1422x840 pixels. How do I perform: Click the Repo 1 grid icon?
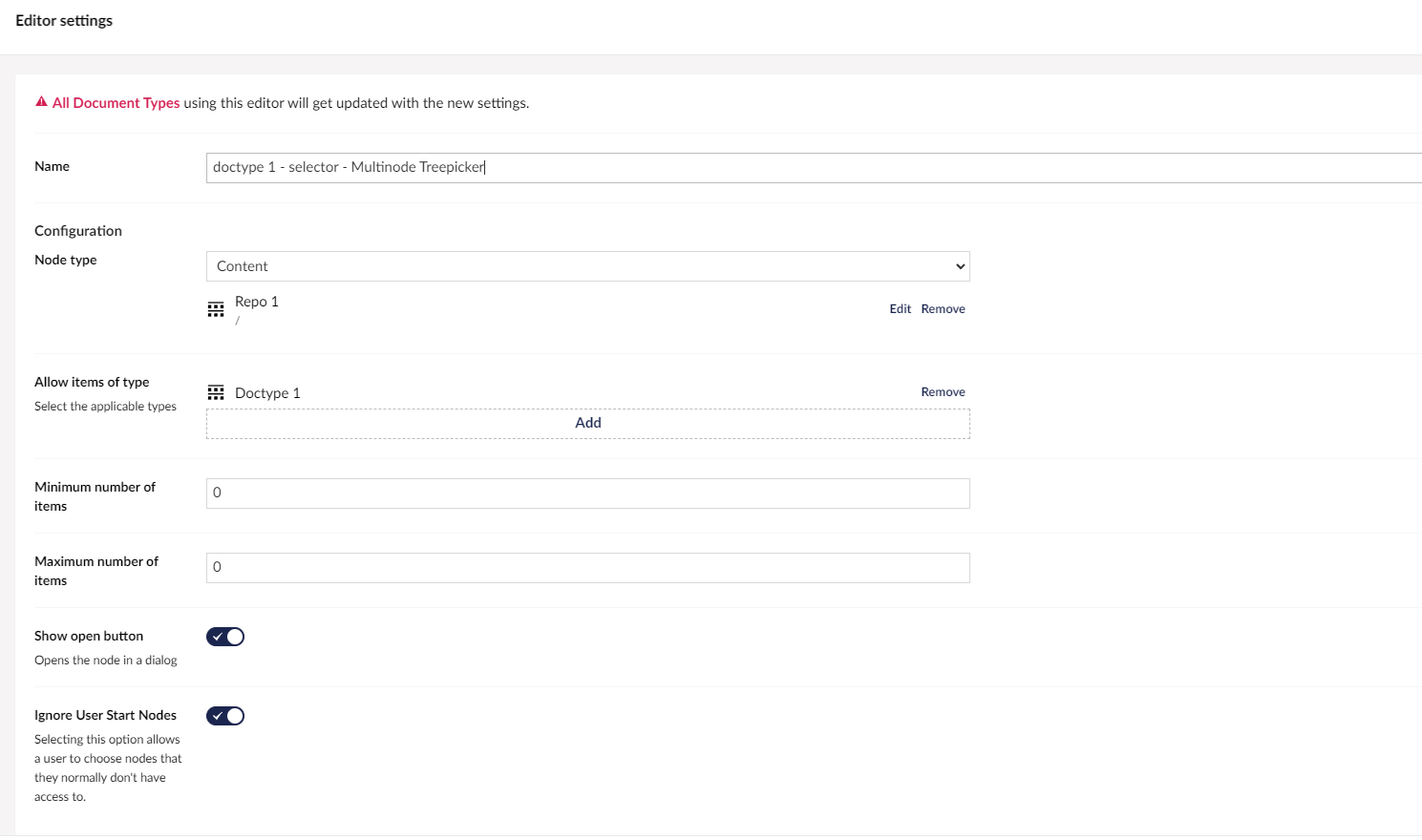[216, 308]
